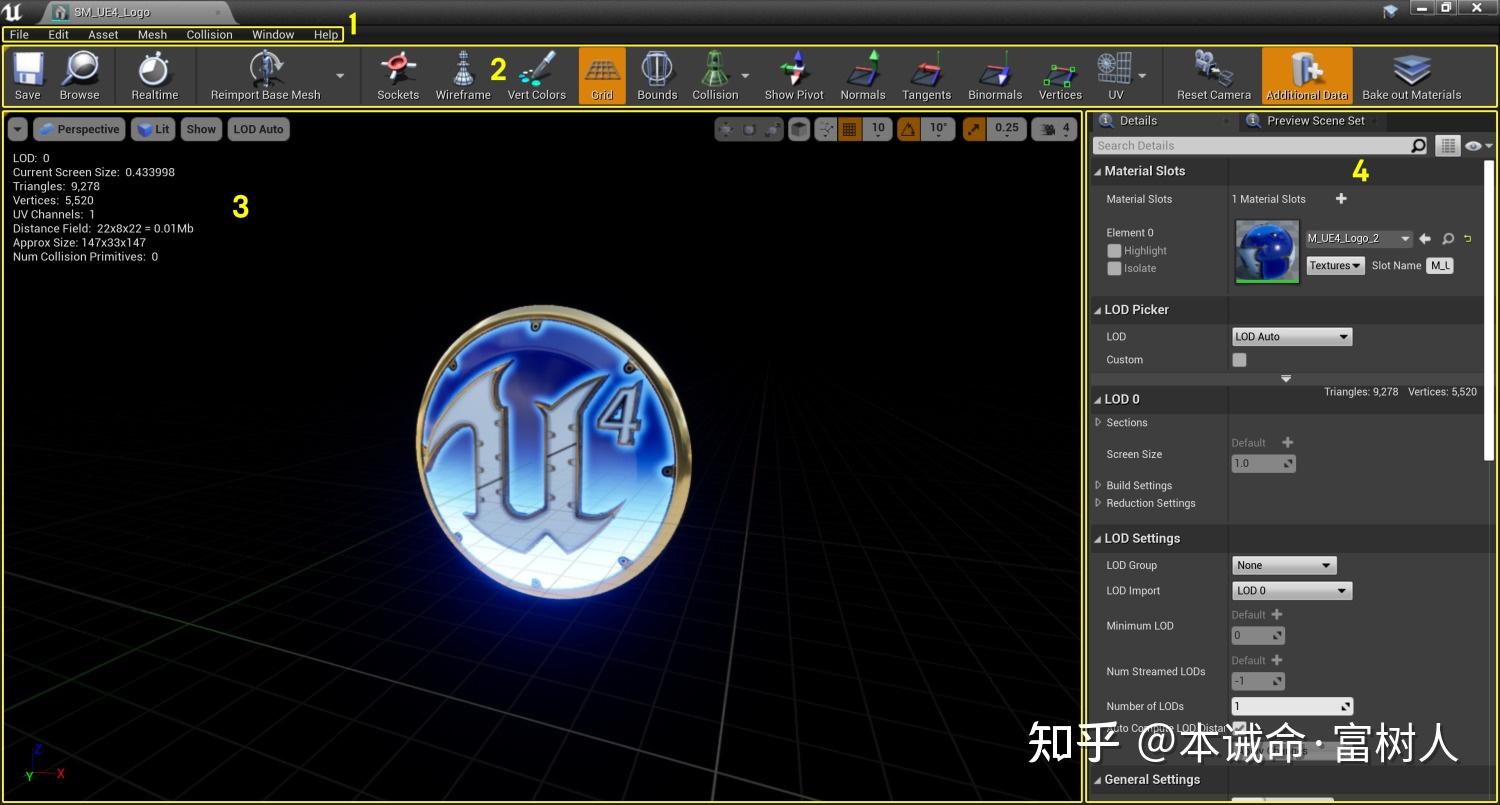This screenshot has height=805, width=1500.
Task: Show Sockets in the viewport
Action: pos(398,76)
